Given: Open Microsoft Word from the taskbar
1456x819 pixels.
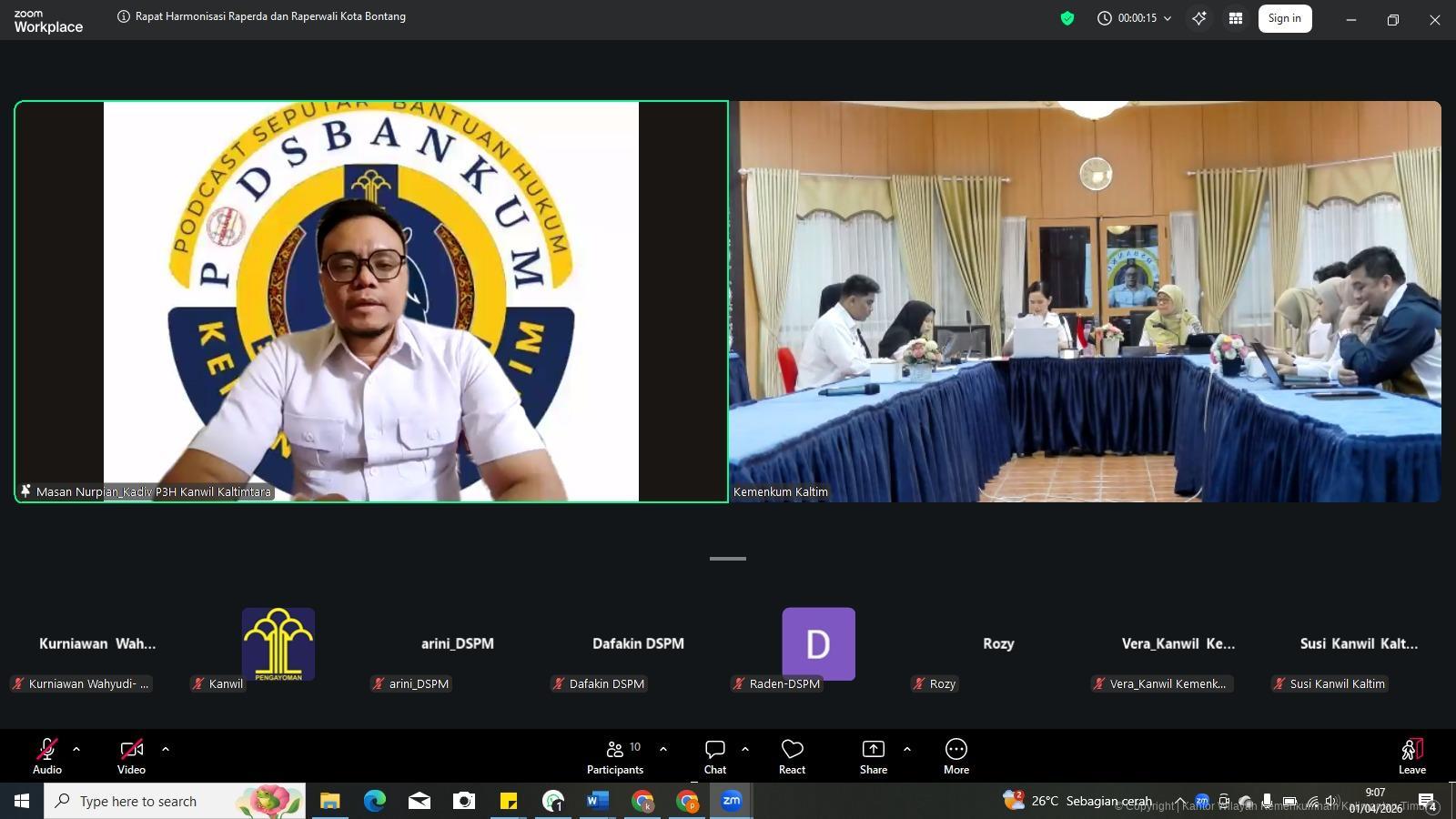Looking at the screenshot, I should [x=597, y=801].
